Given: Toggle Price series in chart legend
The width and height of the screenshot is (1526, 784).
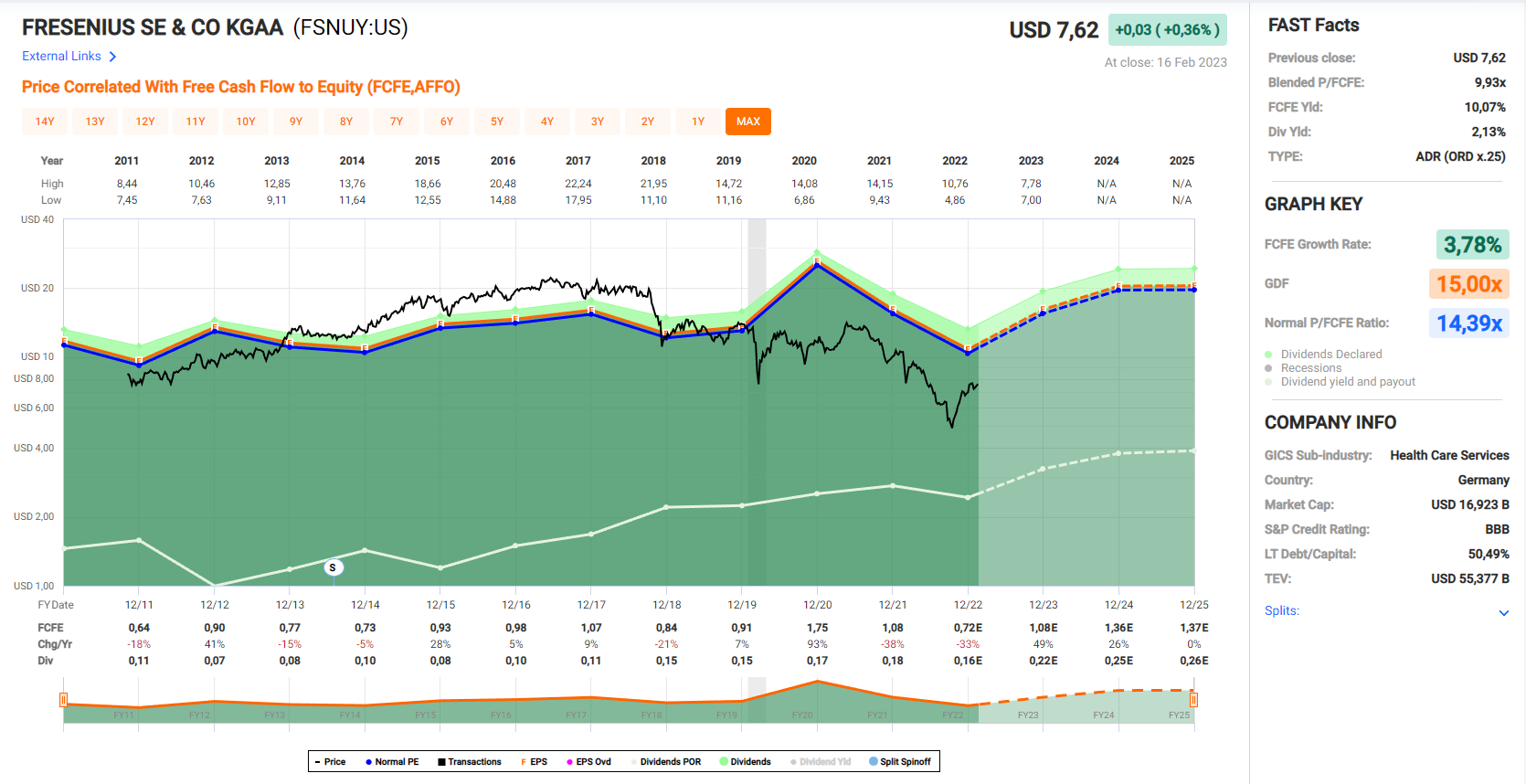Looking at the screenshot, I should (x=330, y=761).
